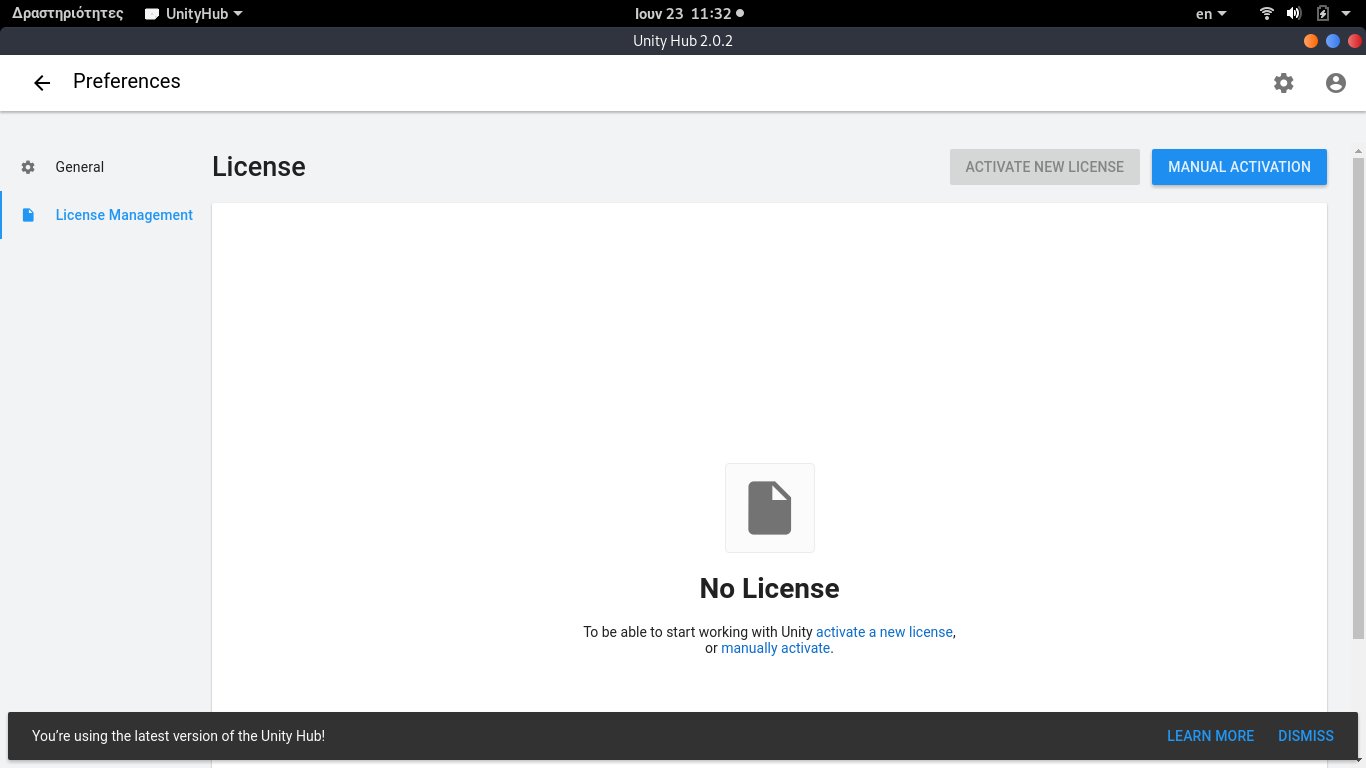The image size is (1366, 768).
Task: Click the License Management document icon
Action: [28, 215]
